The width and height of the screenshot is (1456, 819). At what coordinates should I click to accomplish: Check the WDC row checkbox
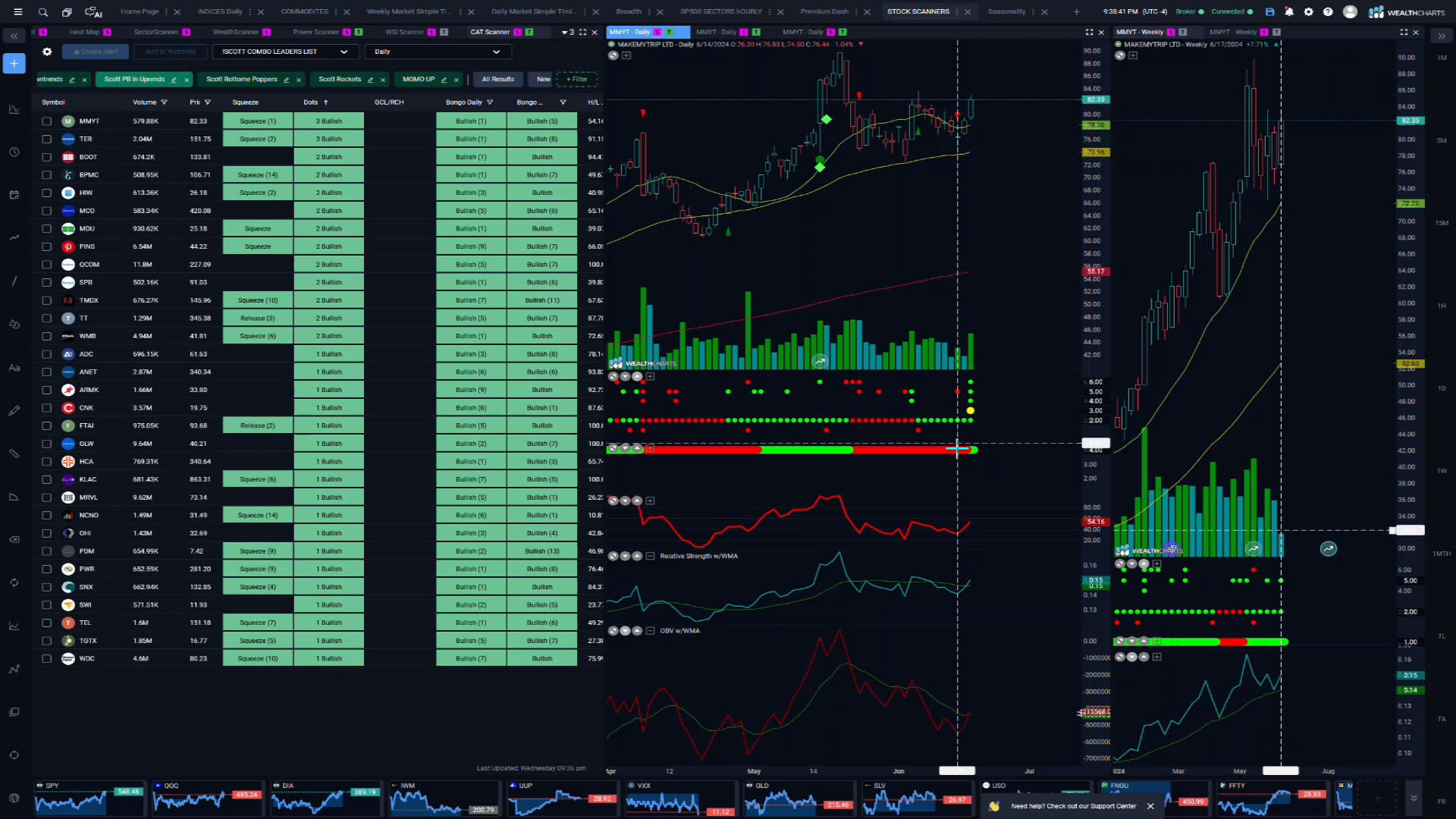coord(47,659)
